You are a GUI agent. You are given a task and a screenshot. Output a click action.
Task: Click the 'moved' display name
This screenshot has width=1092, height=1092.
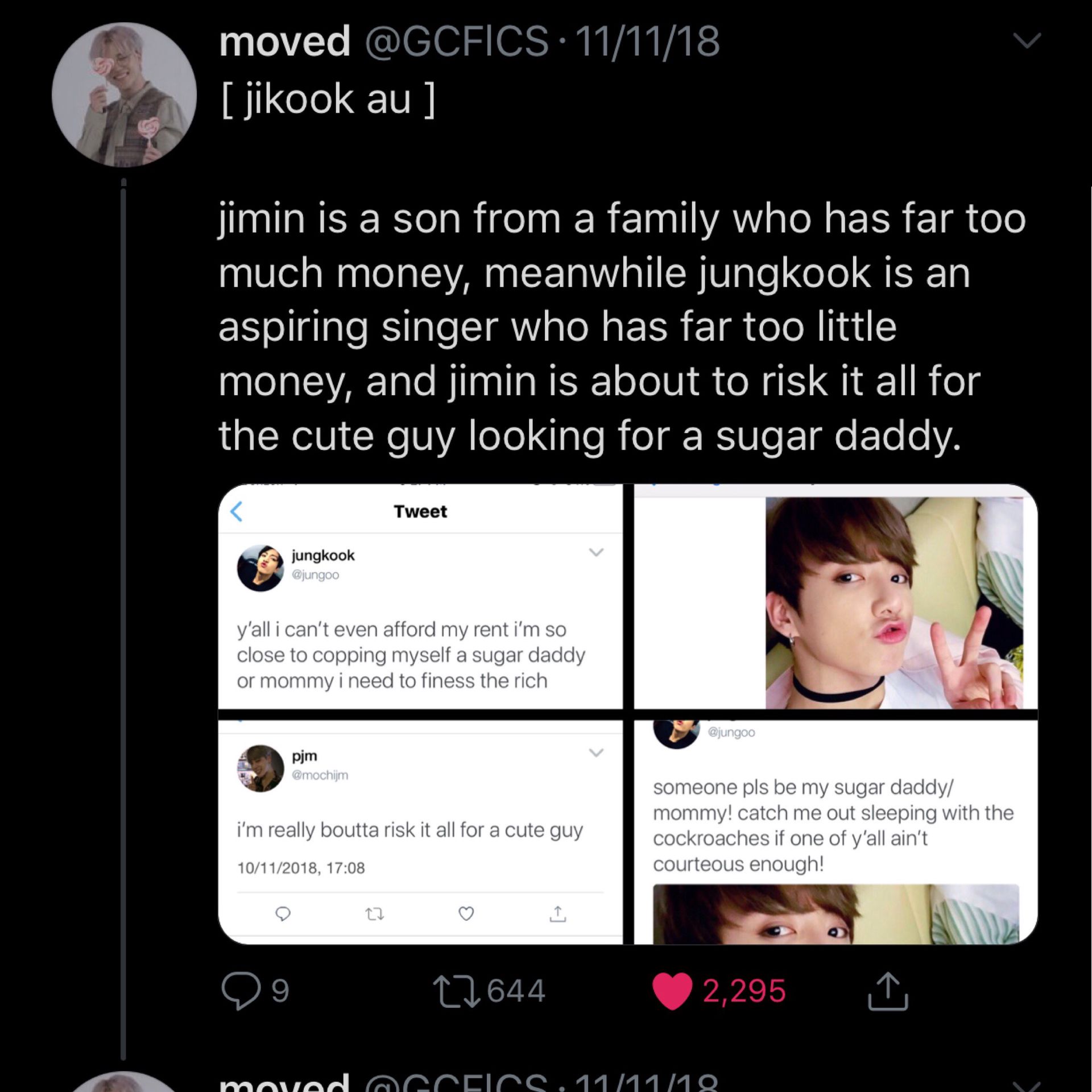pos(284,42)
